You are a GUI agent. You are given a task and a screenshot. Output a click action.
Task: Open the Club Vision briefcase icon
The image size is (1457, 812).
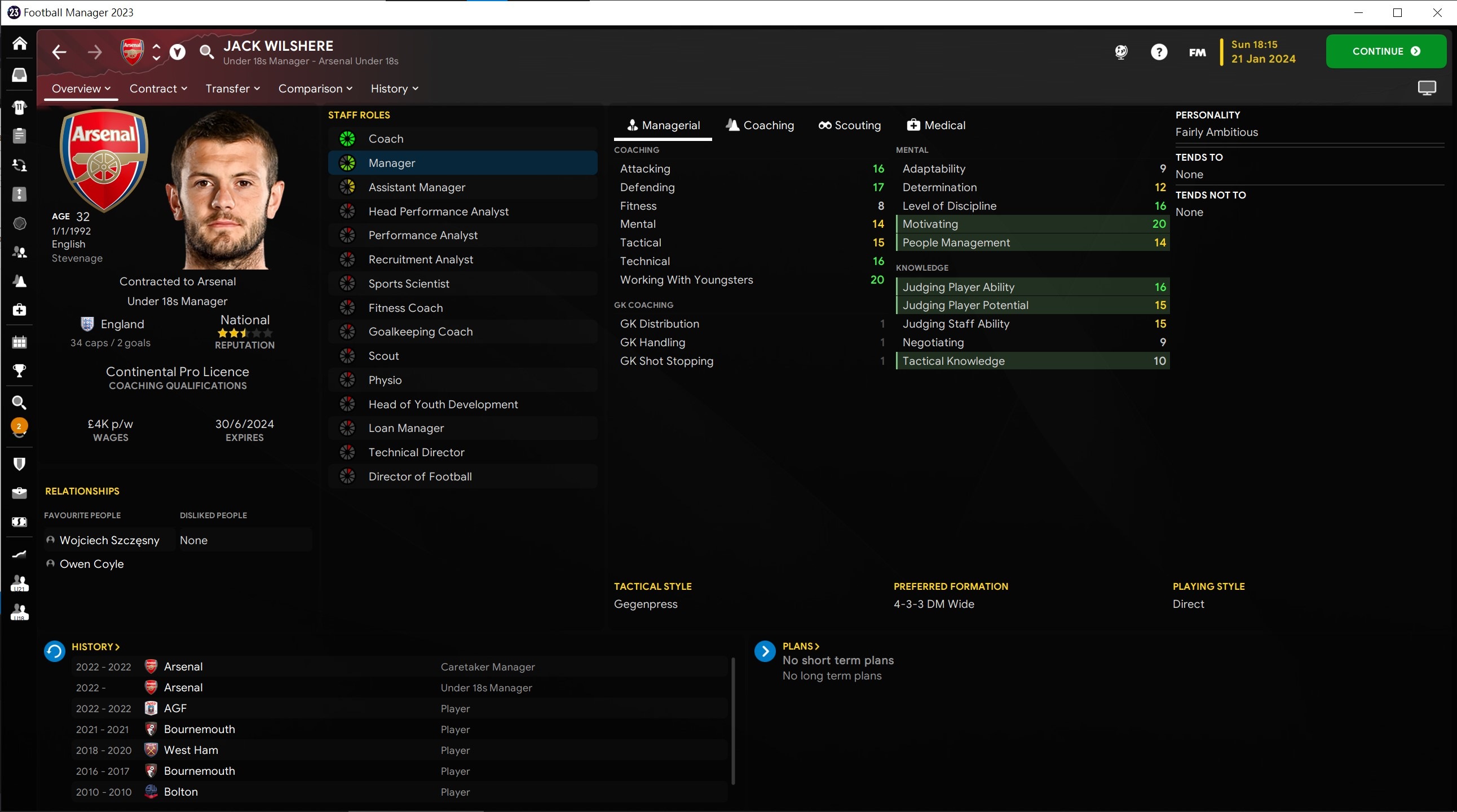coord(20,493)
